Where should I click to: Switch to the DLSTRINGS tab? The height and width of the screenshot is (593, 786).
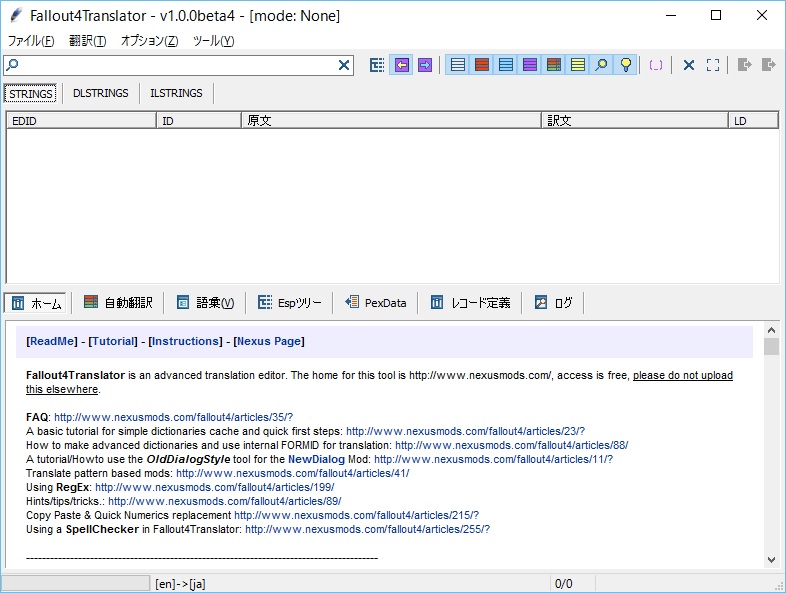101,93
